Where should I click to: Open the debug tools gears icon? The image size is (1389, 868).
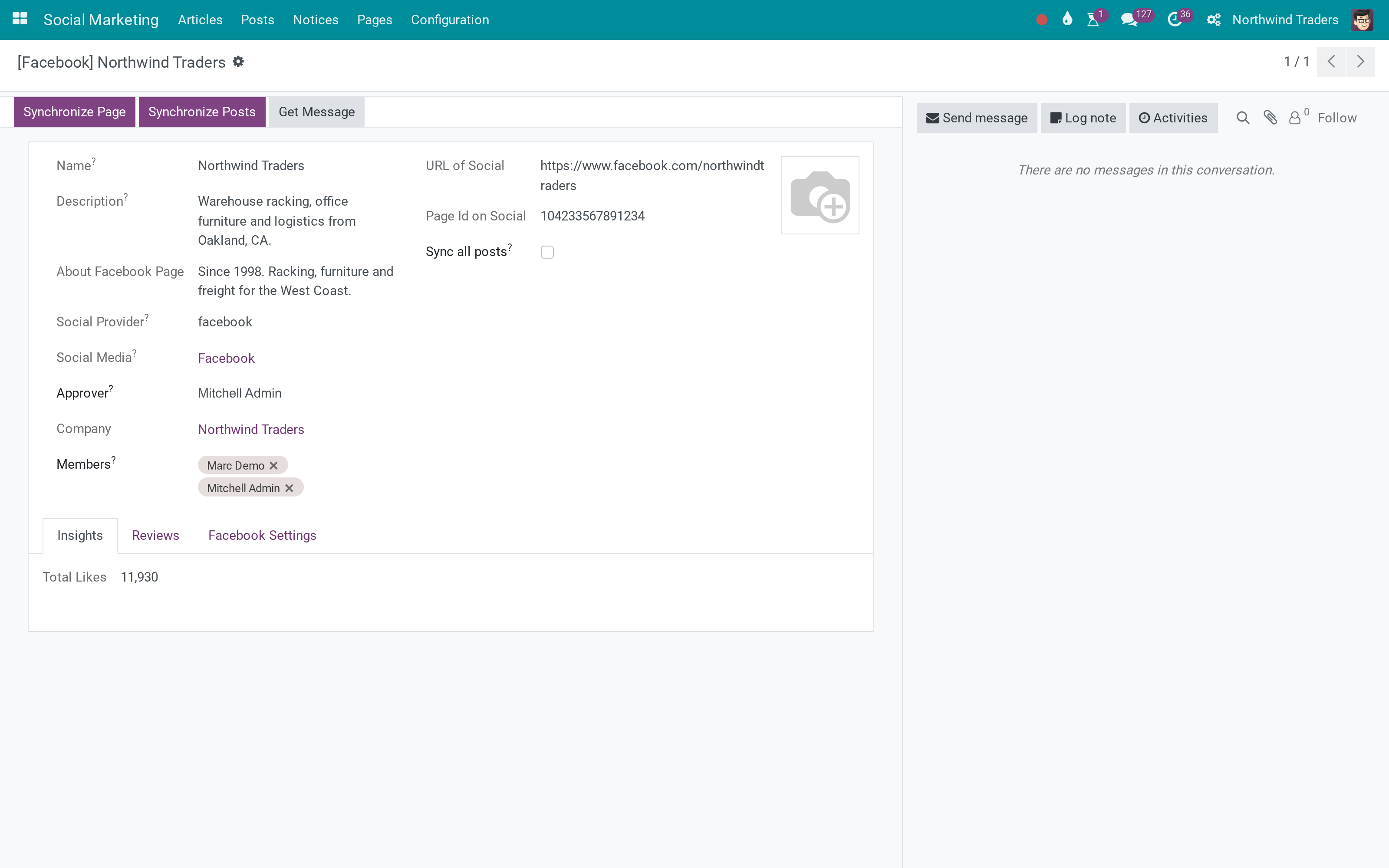point(1213,20)
